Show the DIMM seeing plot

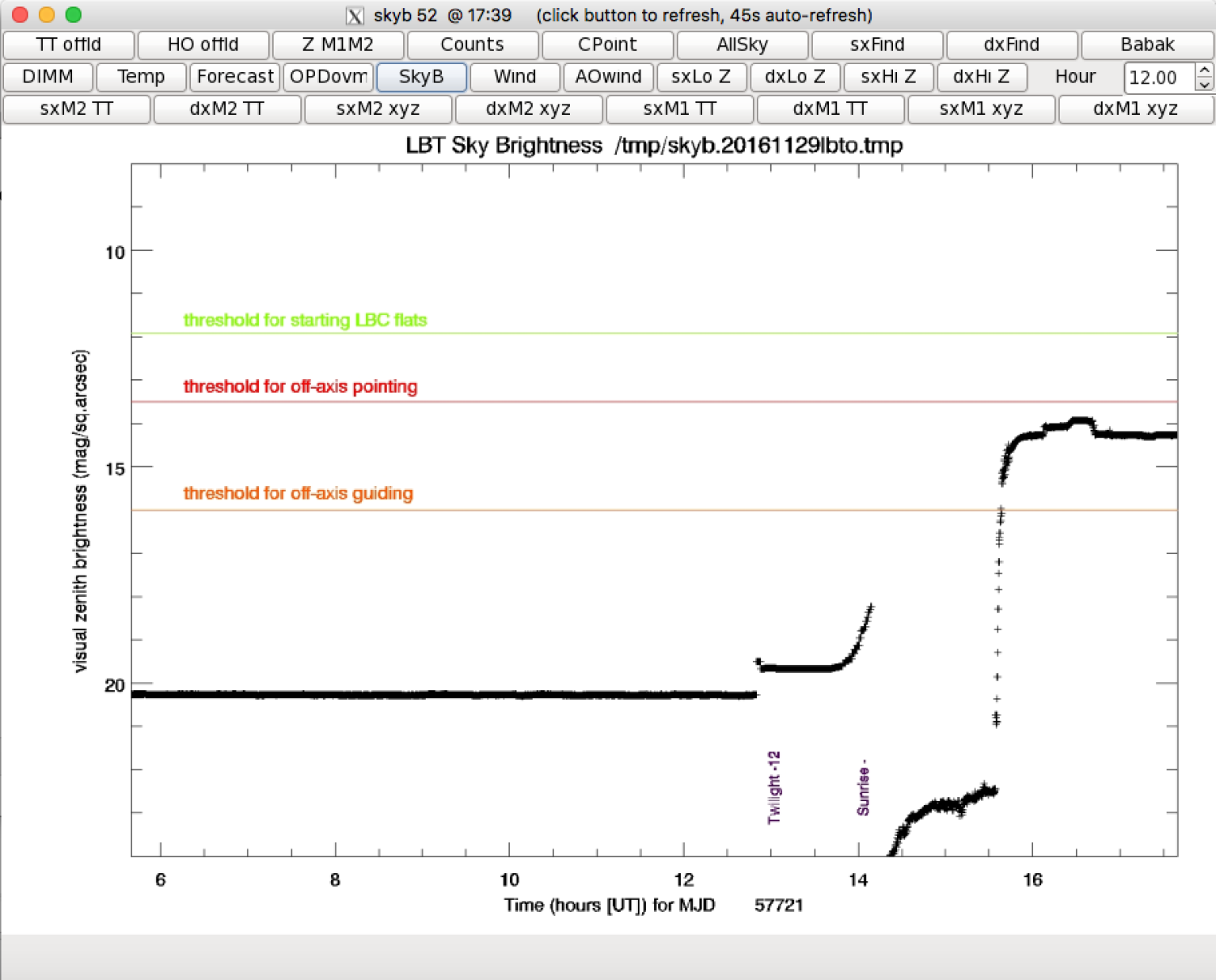pyautogui.click(x=48, y=77)
